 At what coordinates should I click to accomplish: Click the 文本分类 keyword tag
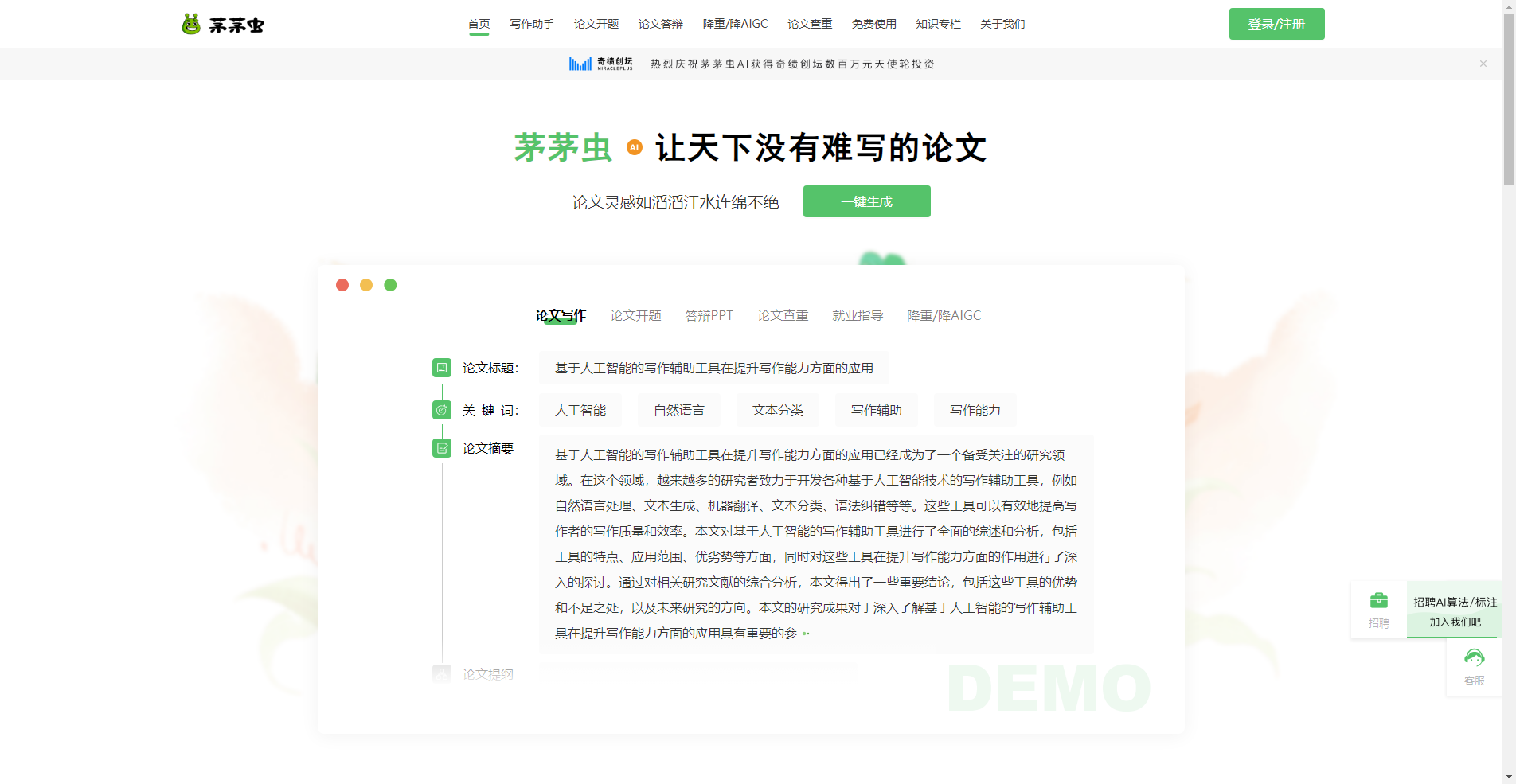[x=778, y=410]
